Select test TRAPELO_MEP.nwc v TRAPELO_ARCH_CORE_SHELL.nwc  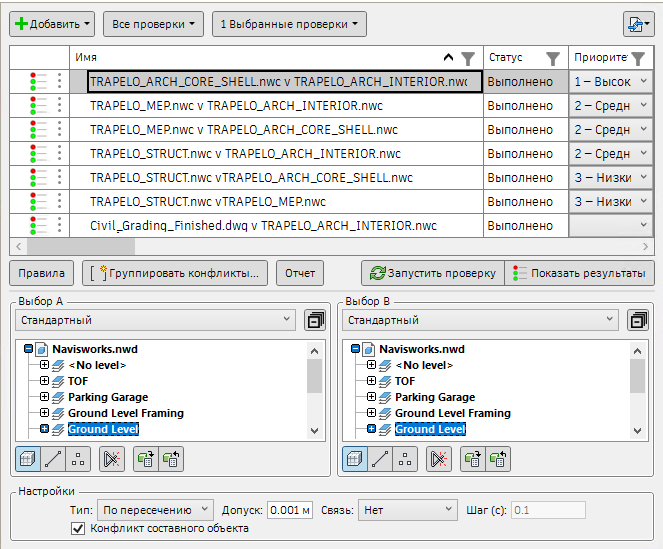(x=244, y=130)
